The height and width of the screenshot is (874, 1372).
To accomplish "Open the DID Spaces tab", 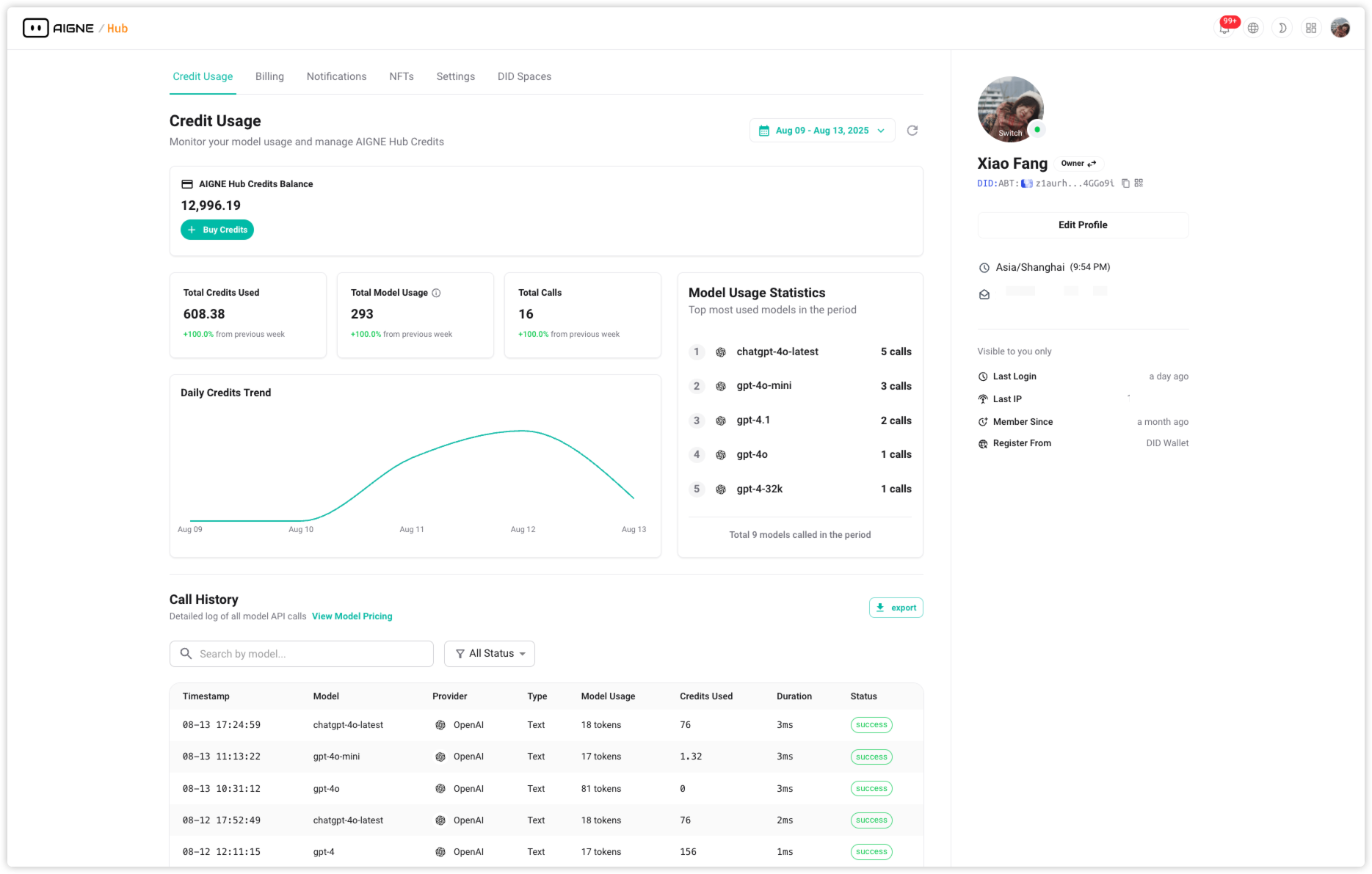I will 524,76.
